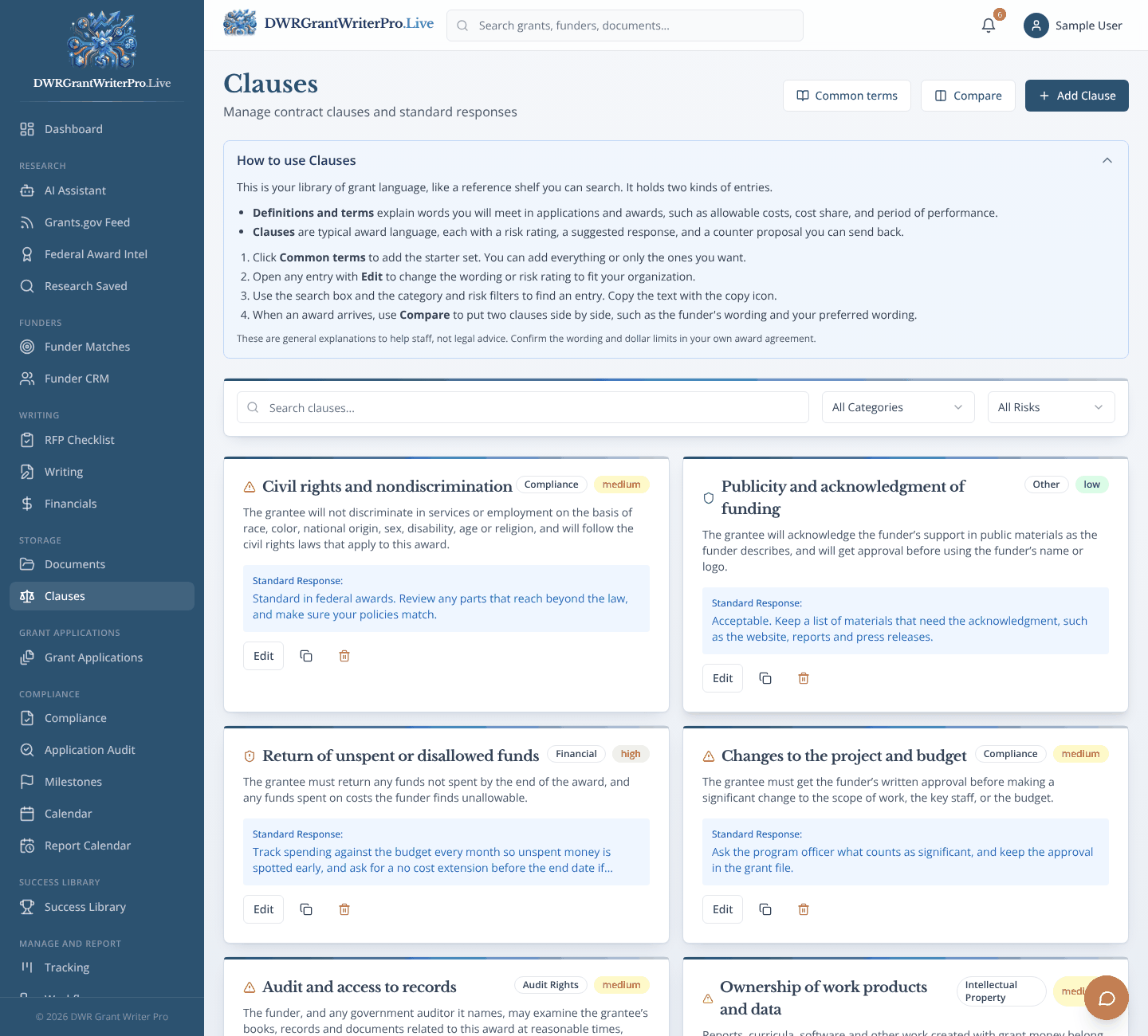This screenshot has height=1036, width=1148.
Task: Delete the Publicity and acknowledgment of funding clause
Action: pos(804,678)
